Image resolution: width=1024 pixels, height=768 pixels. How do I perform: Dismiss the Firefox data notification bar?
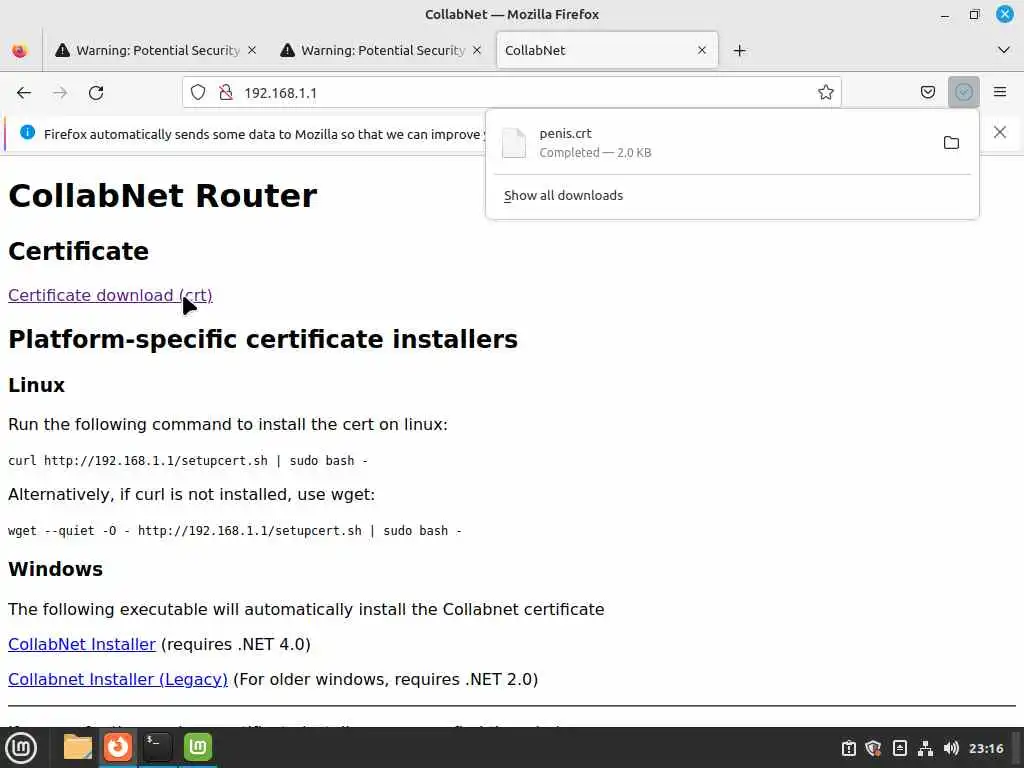[1000, 133]
